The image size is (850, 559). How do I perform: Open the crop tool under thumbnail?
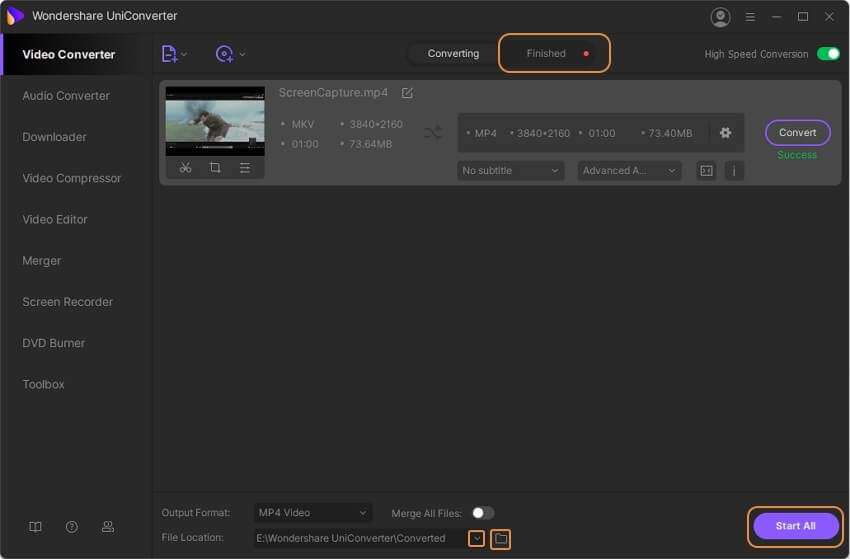(x=215, y=168)
